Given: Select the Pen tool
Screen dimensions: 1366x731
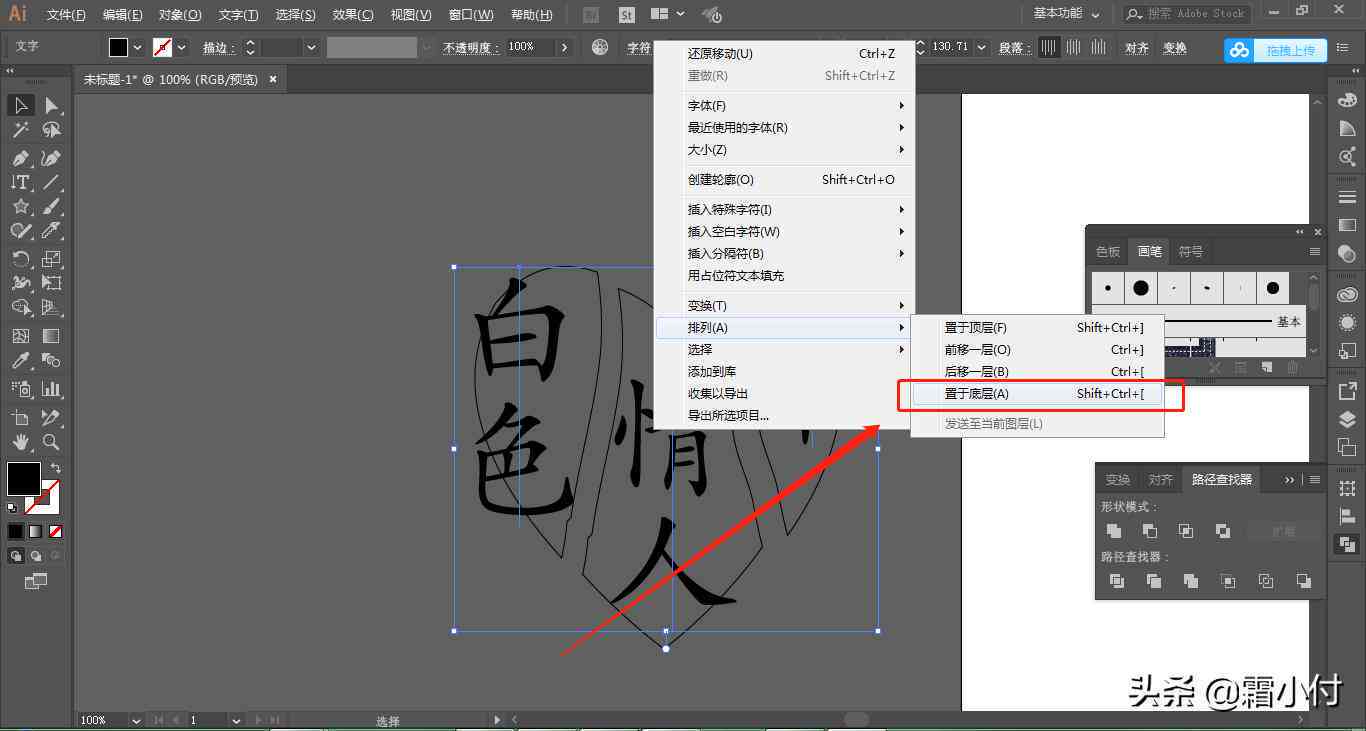Looking at the screenshot, I should pos(20,158).
